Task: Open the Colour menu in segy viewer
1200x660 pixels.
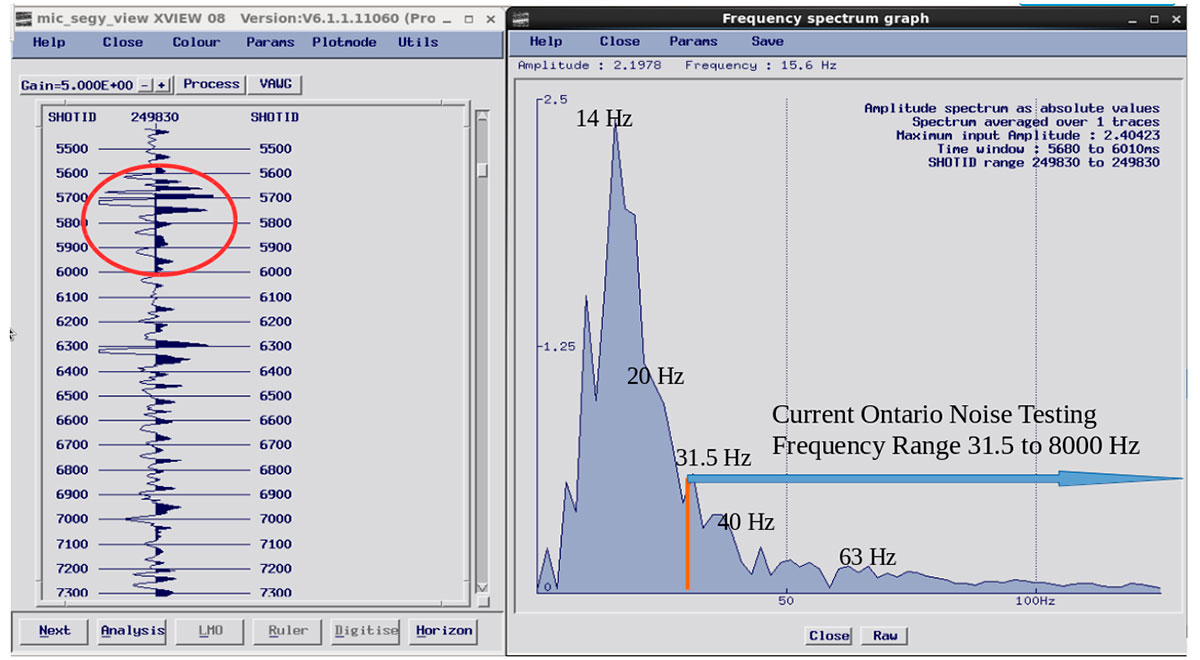Action: click(196, 42)
